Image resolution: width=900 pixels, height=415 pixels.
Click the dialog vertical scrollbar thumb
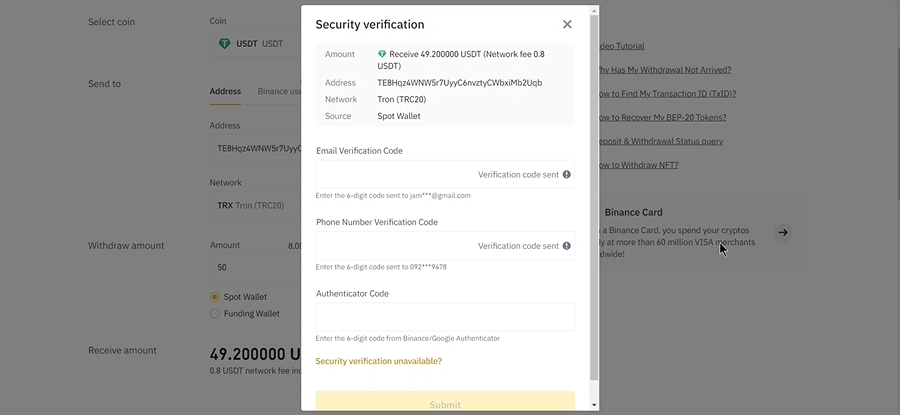click(x=594, y=197)
